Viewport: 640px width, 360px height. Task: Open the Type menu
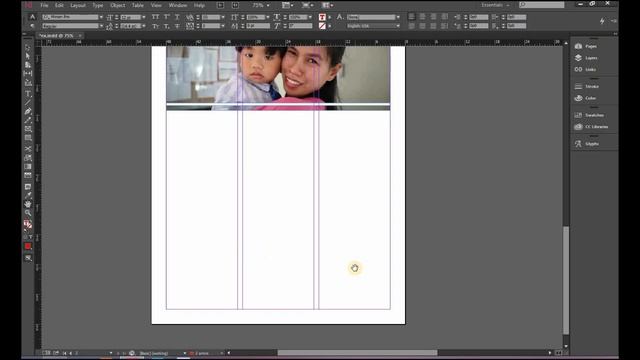point(98,5)
